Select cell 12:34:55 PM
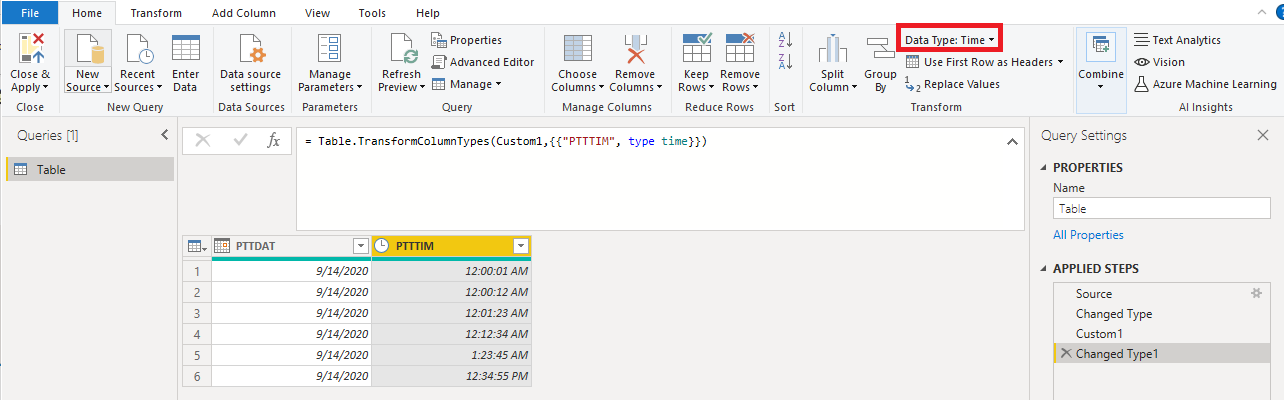The height and width of the screenshot is (400, 1284). point(451,376)
